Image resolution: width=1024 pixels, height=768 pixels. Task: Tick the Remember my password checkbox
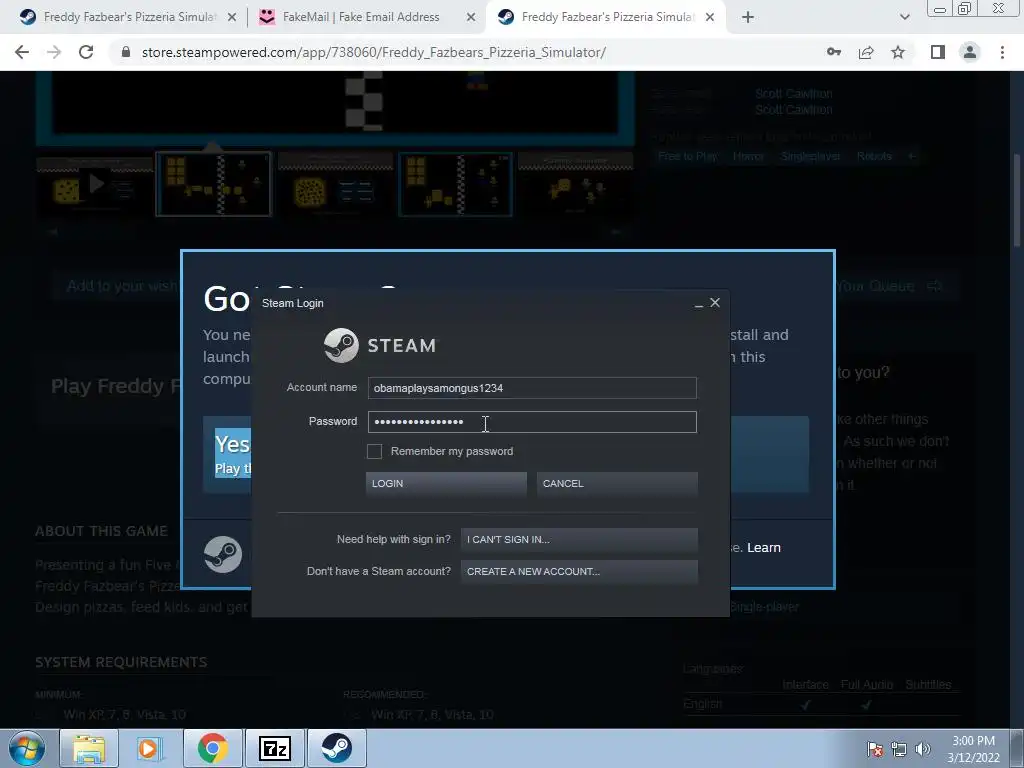click(x=374, y=451)
